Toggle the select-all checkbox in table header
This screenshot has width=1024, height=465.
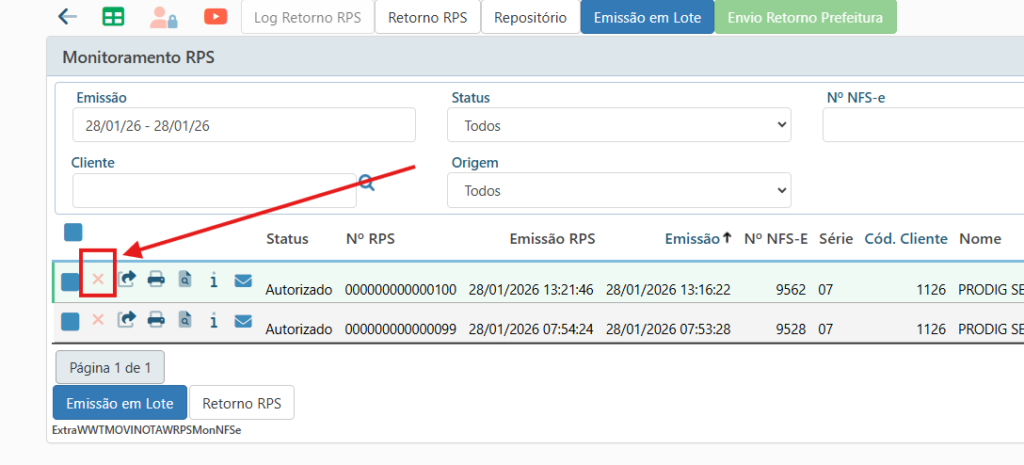(x=73, y=232)
